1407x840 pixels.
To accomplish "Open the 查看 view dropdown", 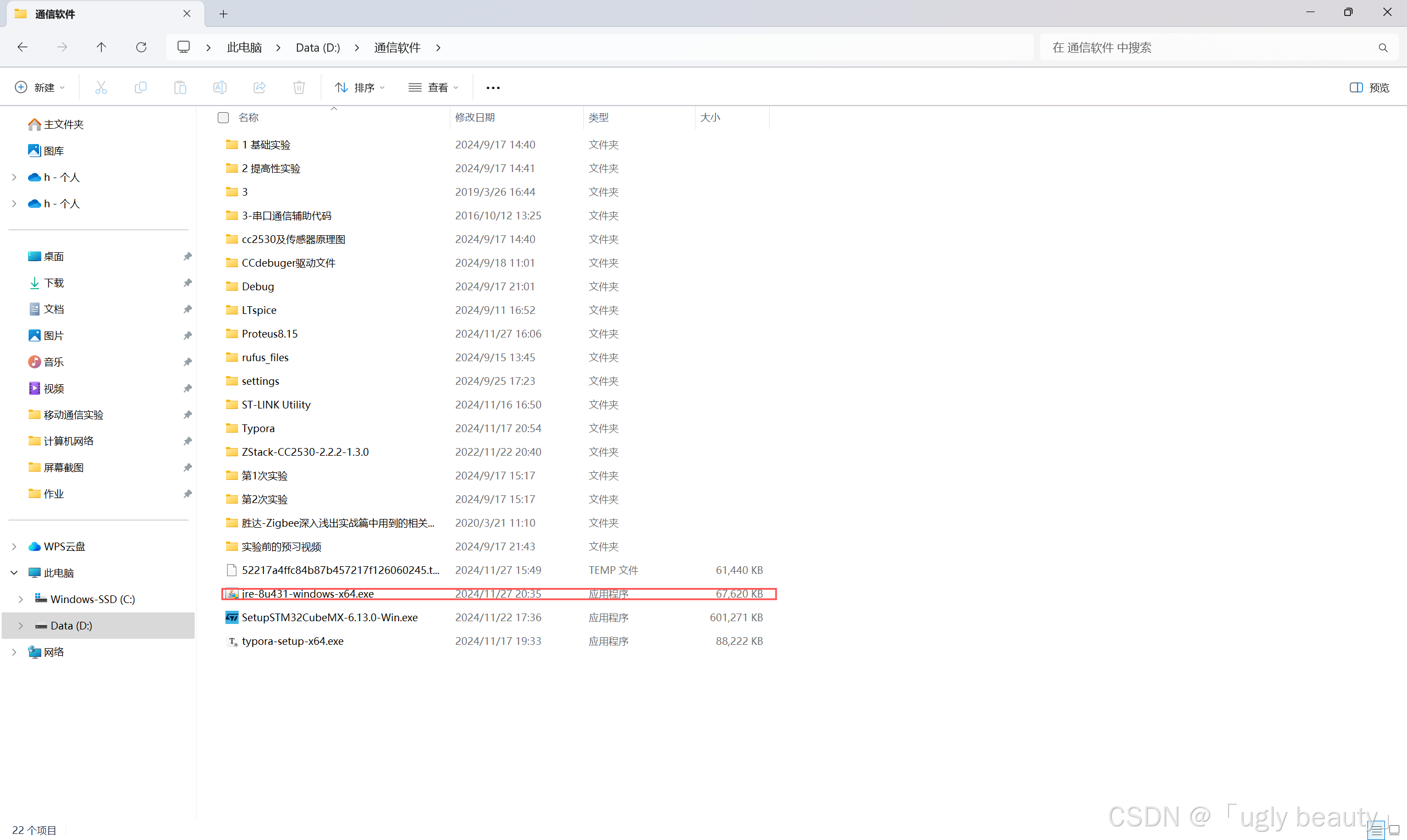I will point(433,87).
